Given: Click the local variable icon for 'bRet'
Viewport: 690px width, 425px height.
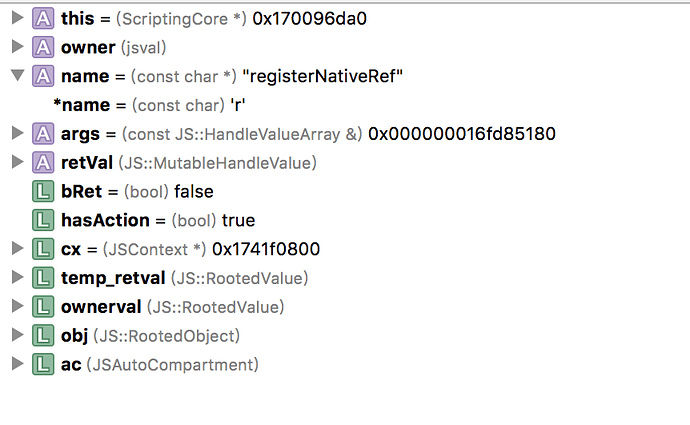Looking at the screenshot, I should point(43,191).
